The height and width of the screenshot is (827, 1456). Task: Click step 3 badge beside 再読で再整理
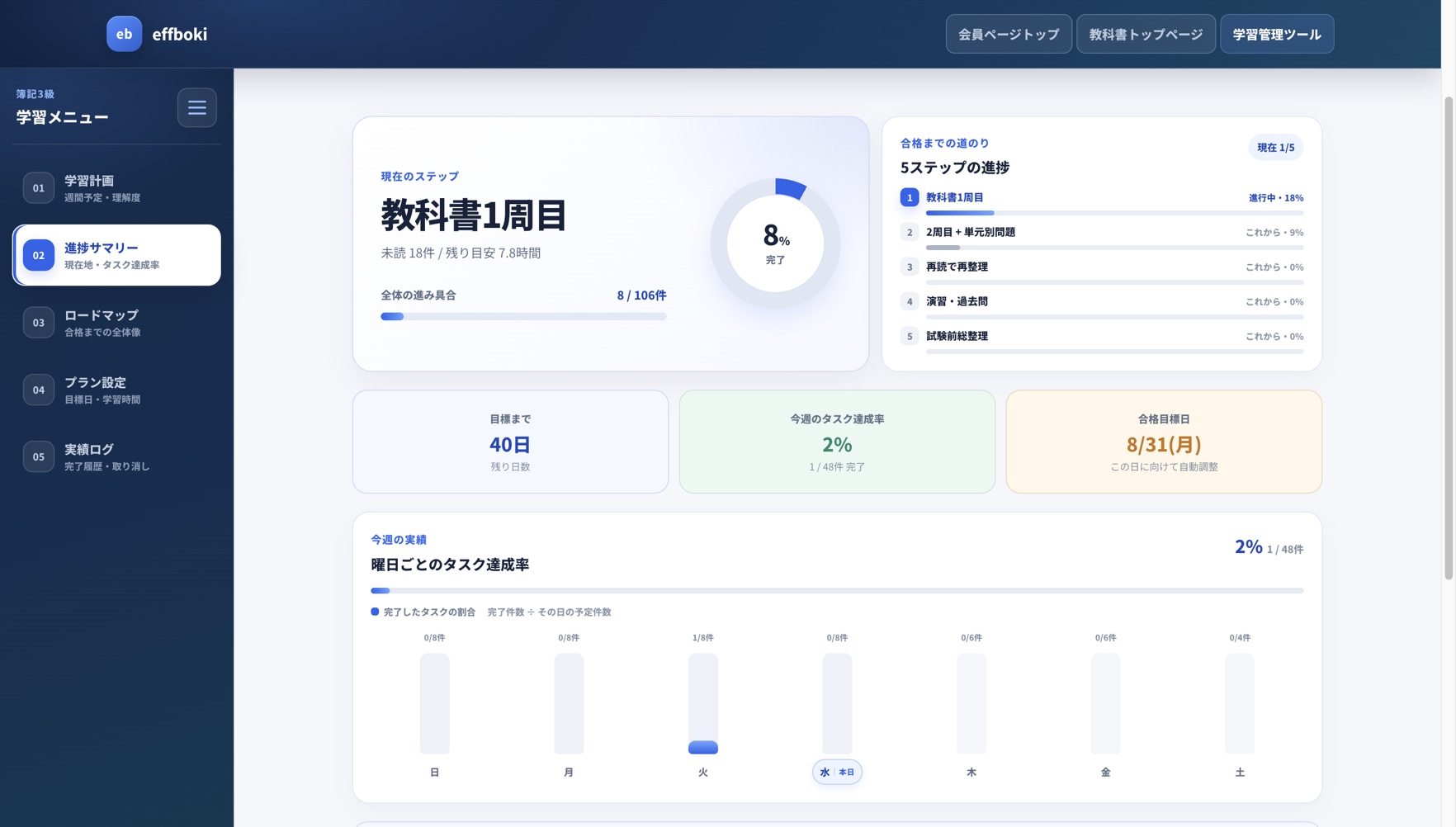click(910, 267)
